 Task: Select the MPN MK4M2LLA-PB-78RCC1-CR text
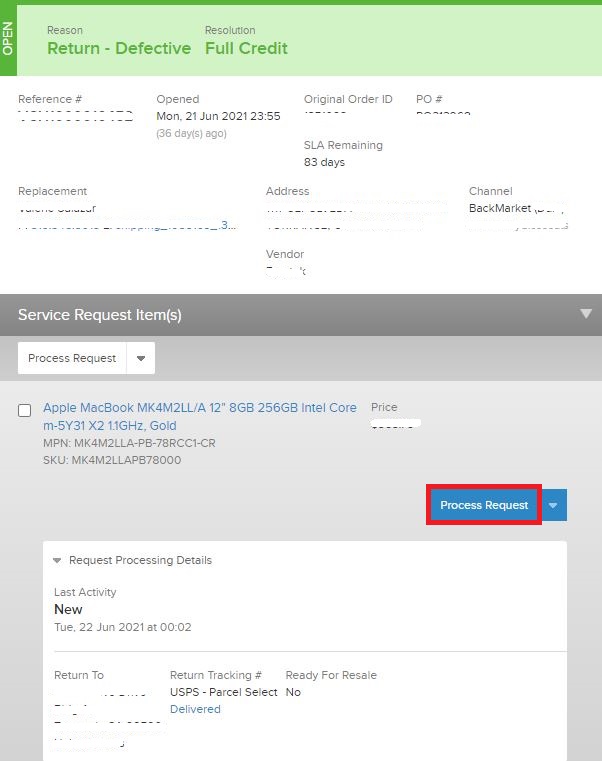129,443
